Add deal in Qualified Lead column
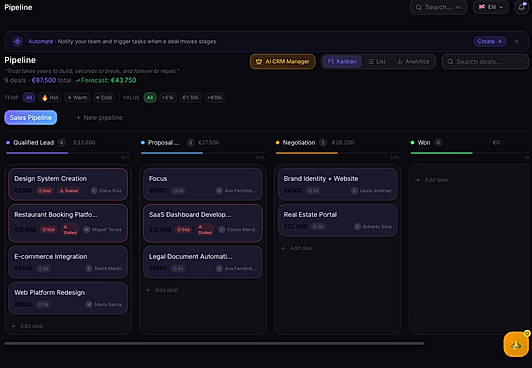 [x=27, y=326]
